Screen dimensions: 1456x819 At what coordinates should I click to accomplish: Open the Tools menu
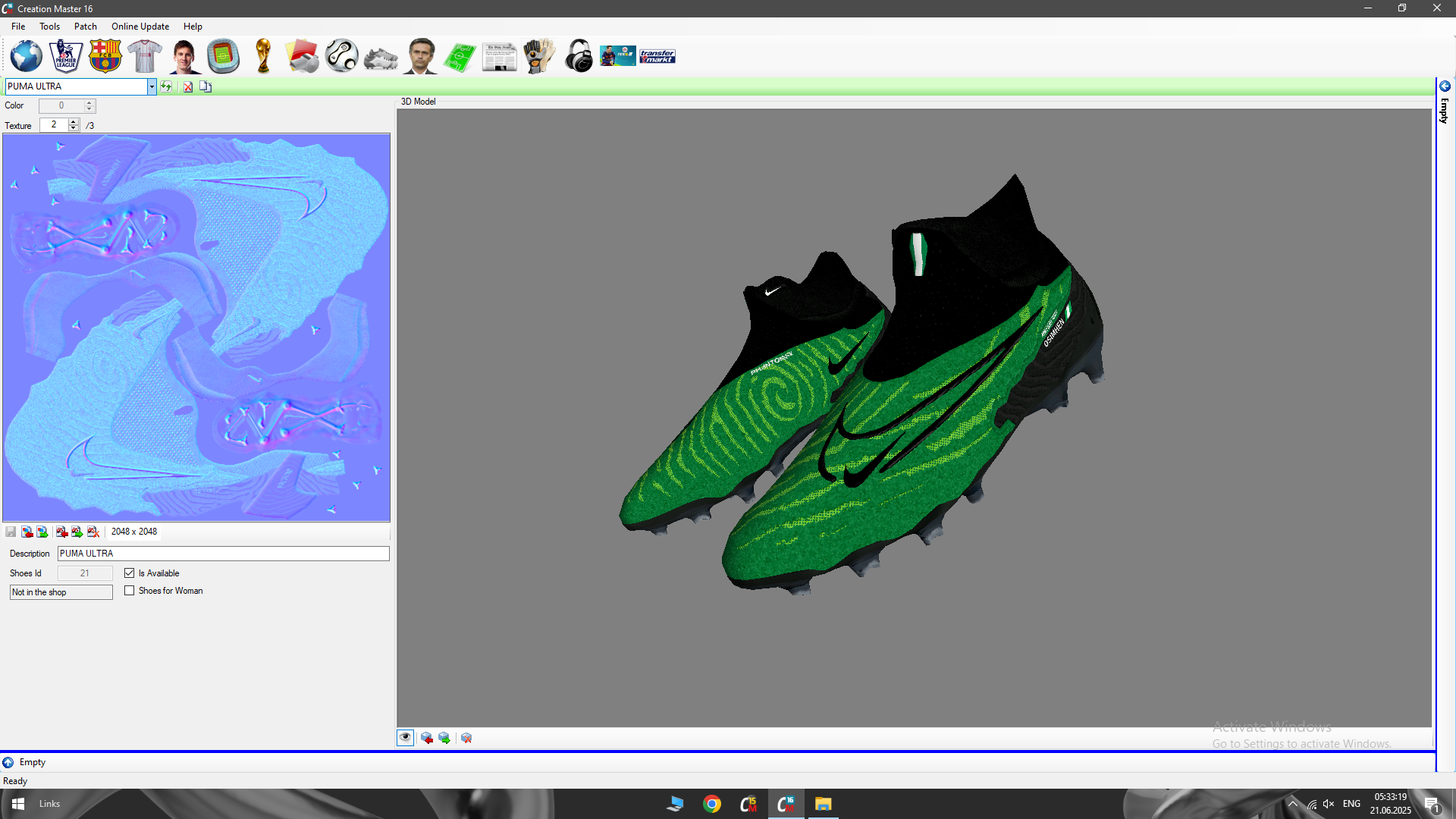[49, 27]
